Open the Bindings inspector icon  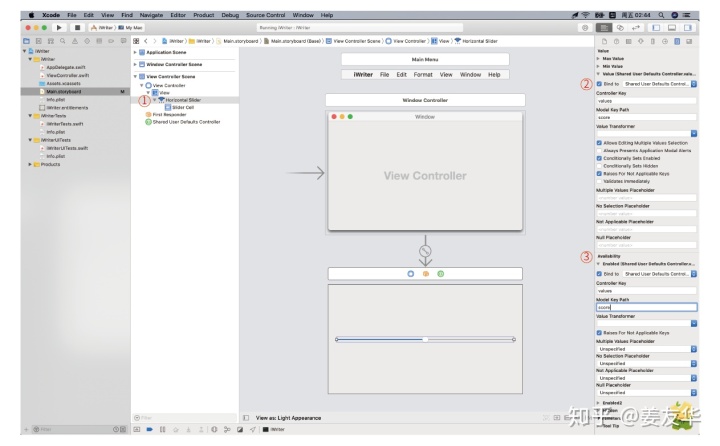677,41
